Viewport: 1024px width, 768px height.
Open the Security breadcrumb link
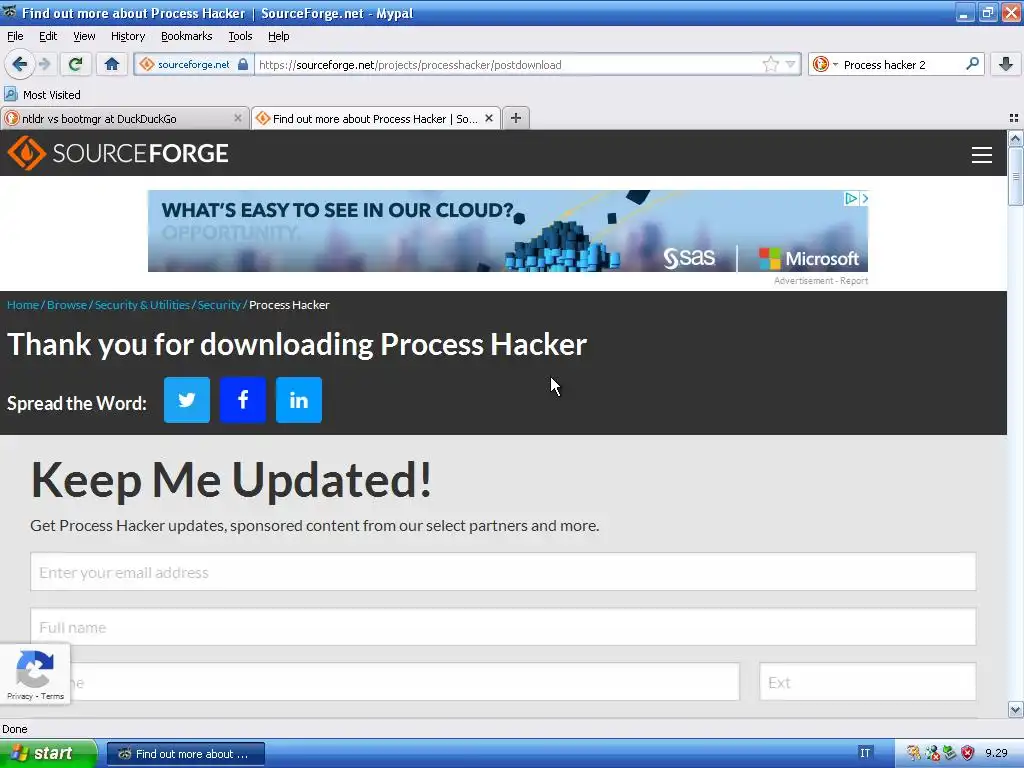[219, 305]
